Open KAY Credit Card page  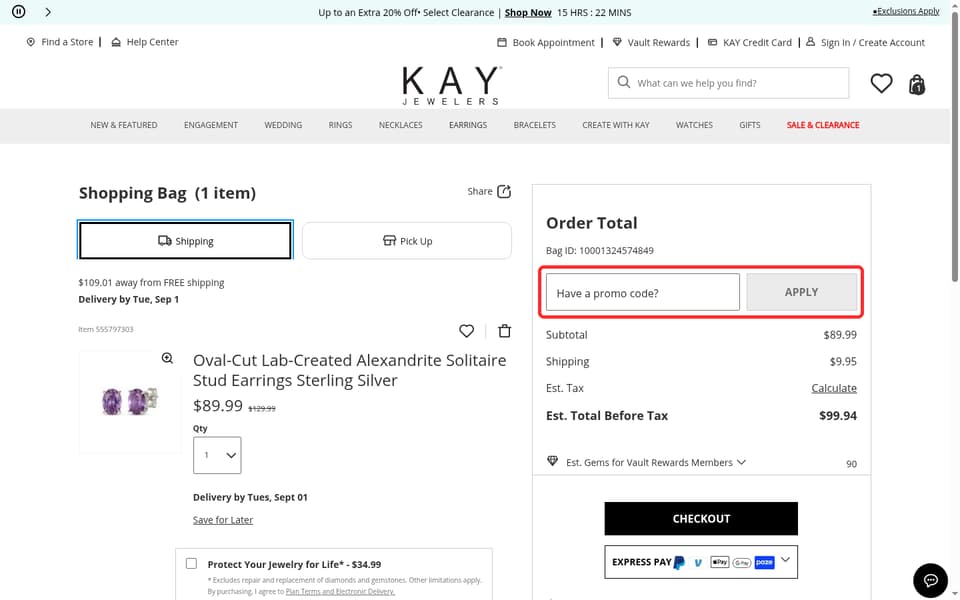(749, 42)
